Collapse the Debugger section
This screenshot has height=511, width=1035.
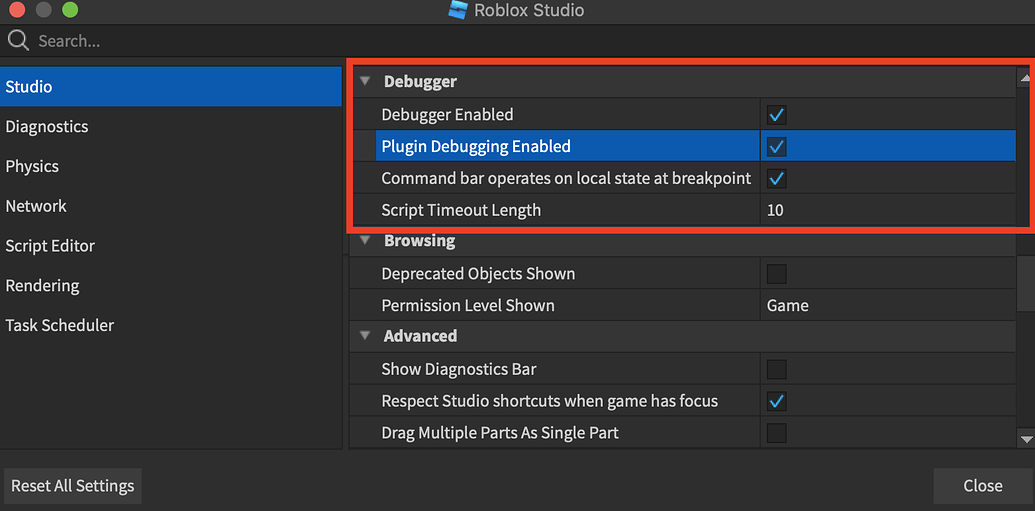[x=365, y=82]
